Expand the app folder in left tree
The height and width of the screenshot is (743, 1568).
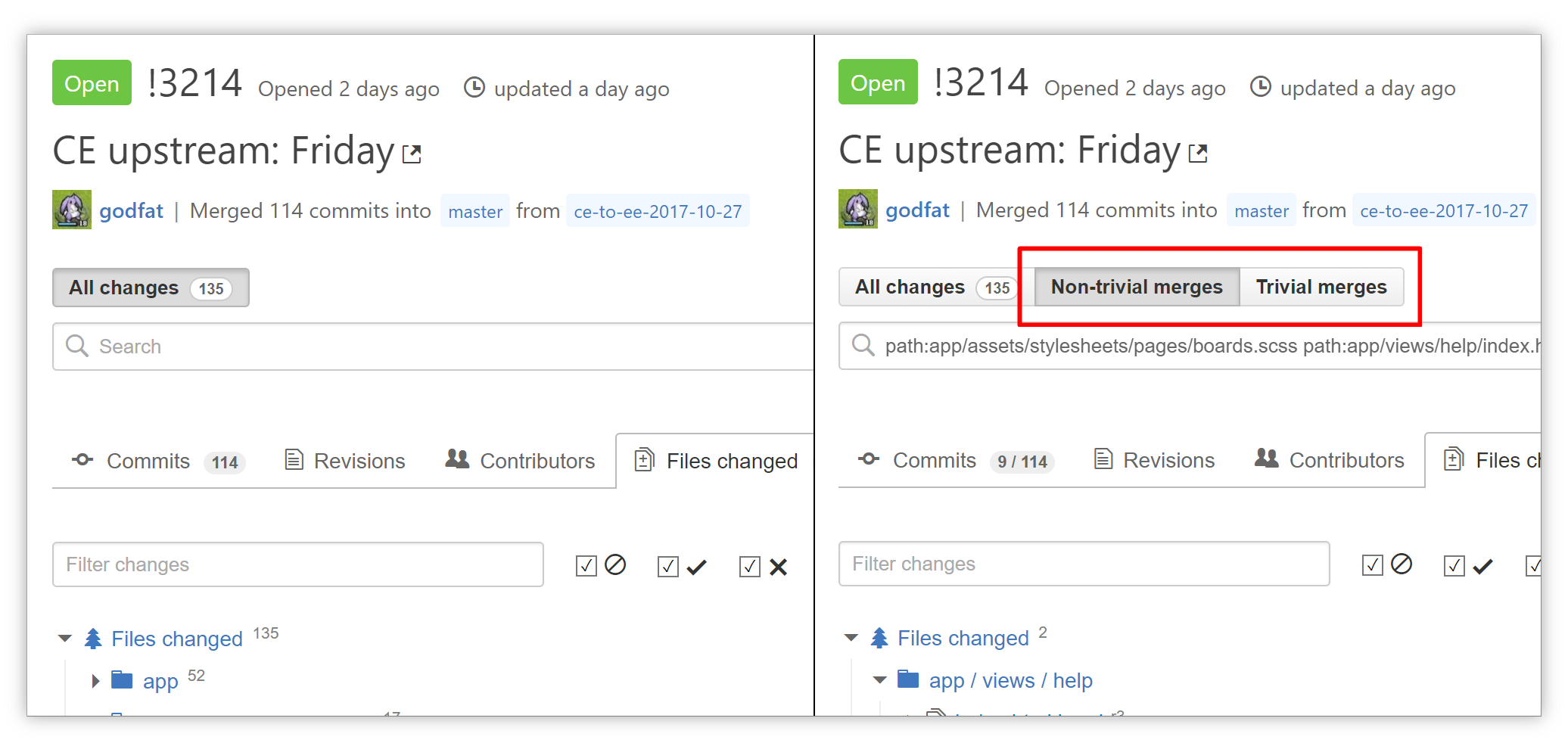coord(95,681)
